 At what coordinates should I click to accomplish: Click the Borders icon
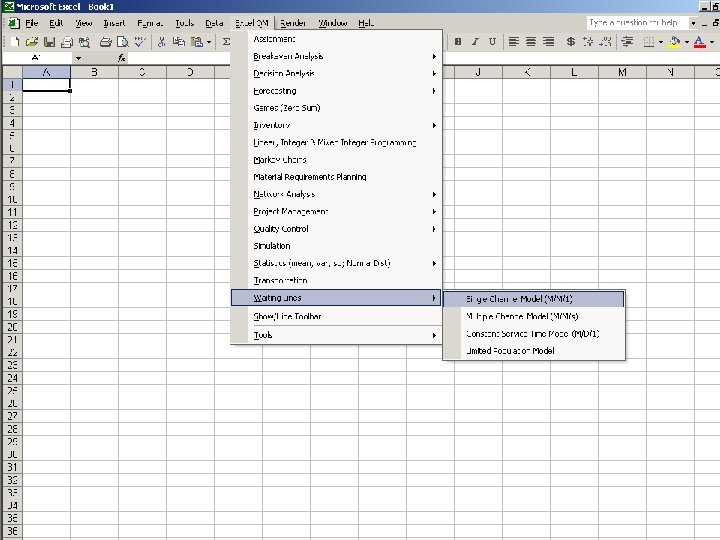pyautogui.click(x=648, y=42)
